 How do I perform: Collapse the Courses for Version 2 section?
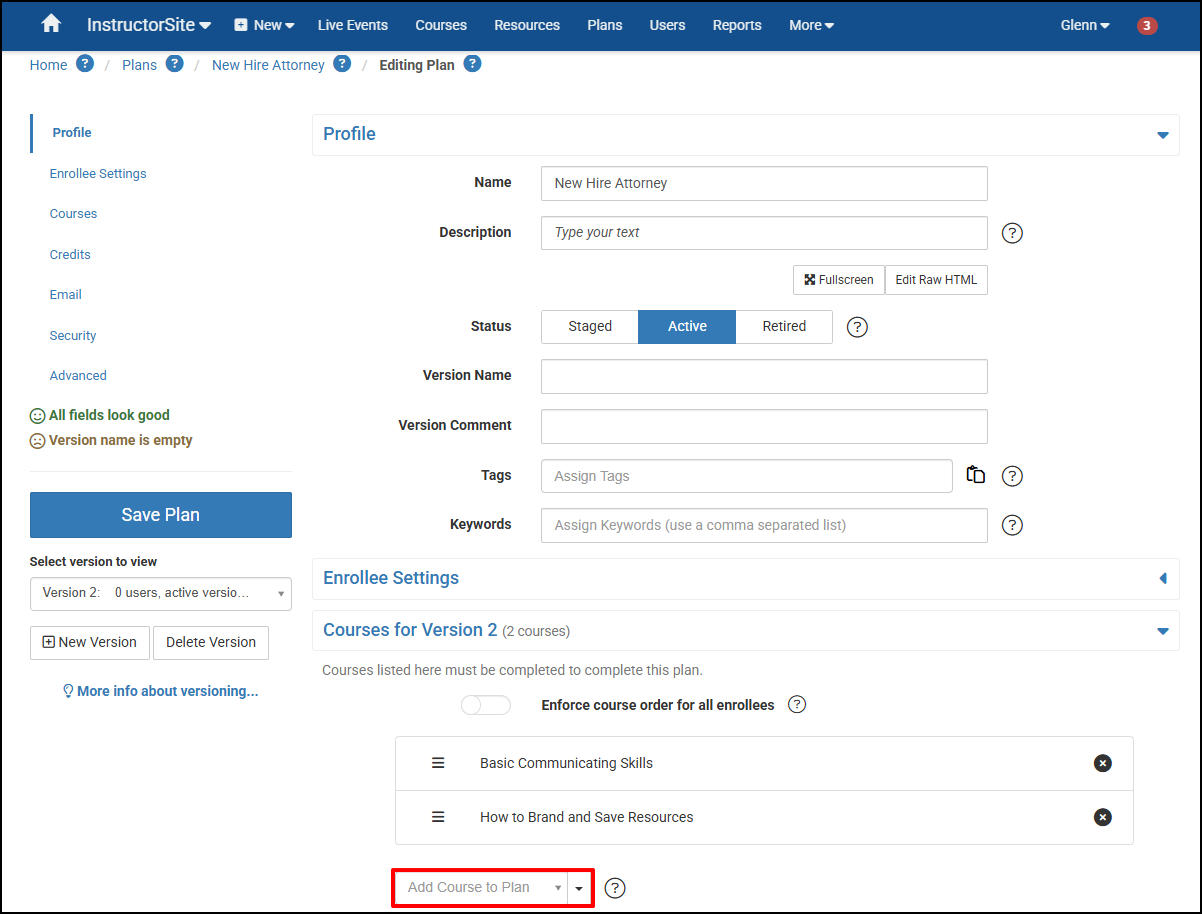(x=1163, y=631)
